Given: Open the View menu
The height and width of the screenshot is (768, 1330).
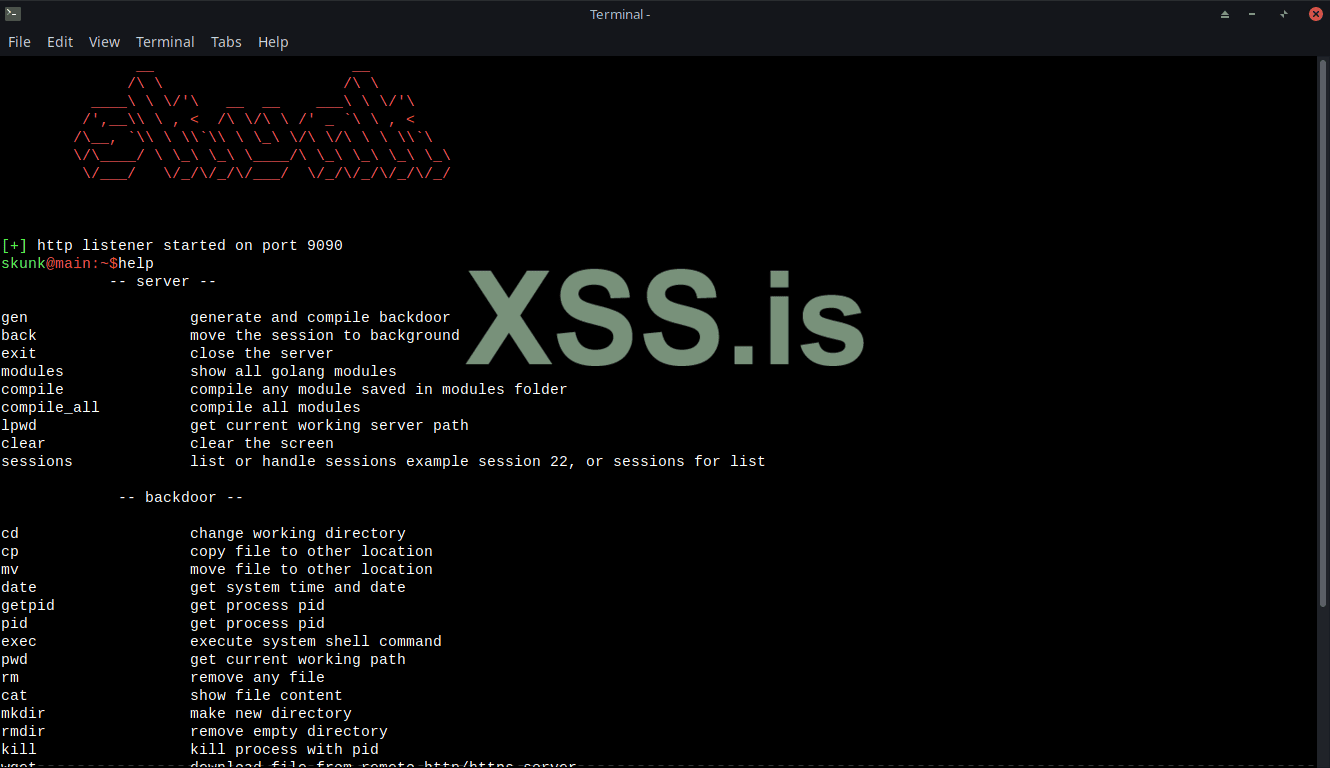Looking at the screenshot, I should (x=104, y=42).
